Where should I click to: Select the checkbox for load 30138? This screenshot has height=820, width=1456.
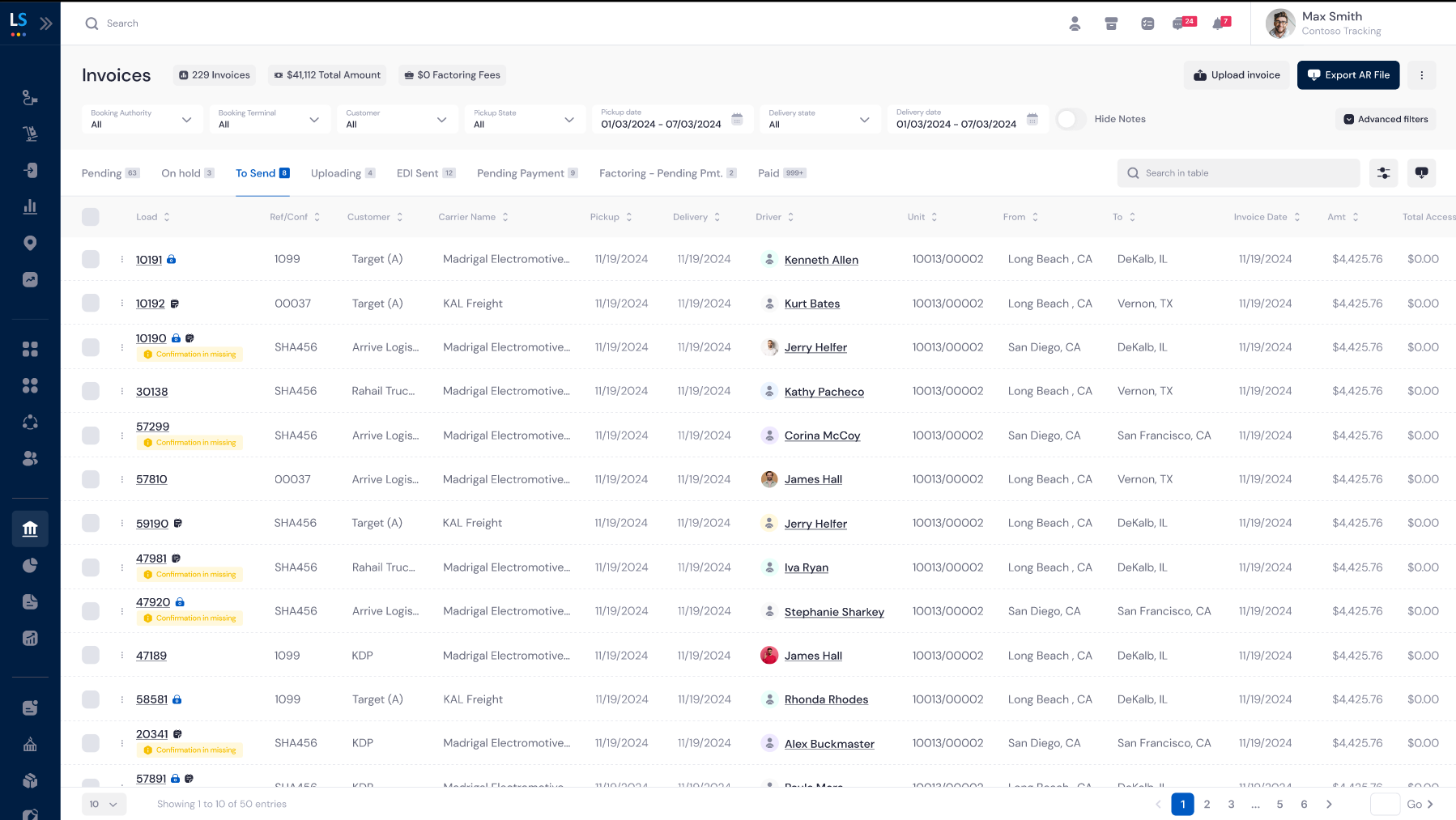[x=91, y=391]
